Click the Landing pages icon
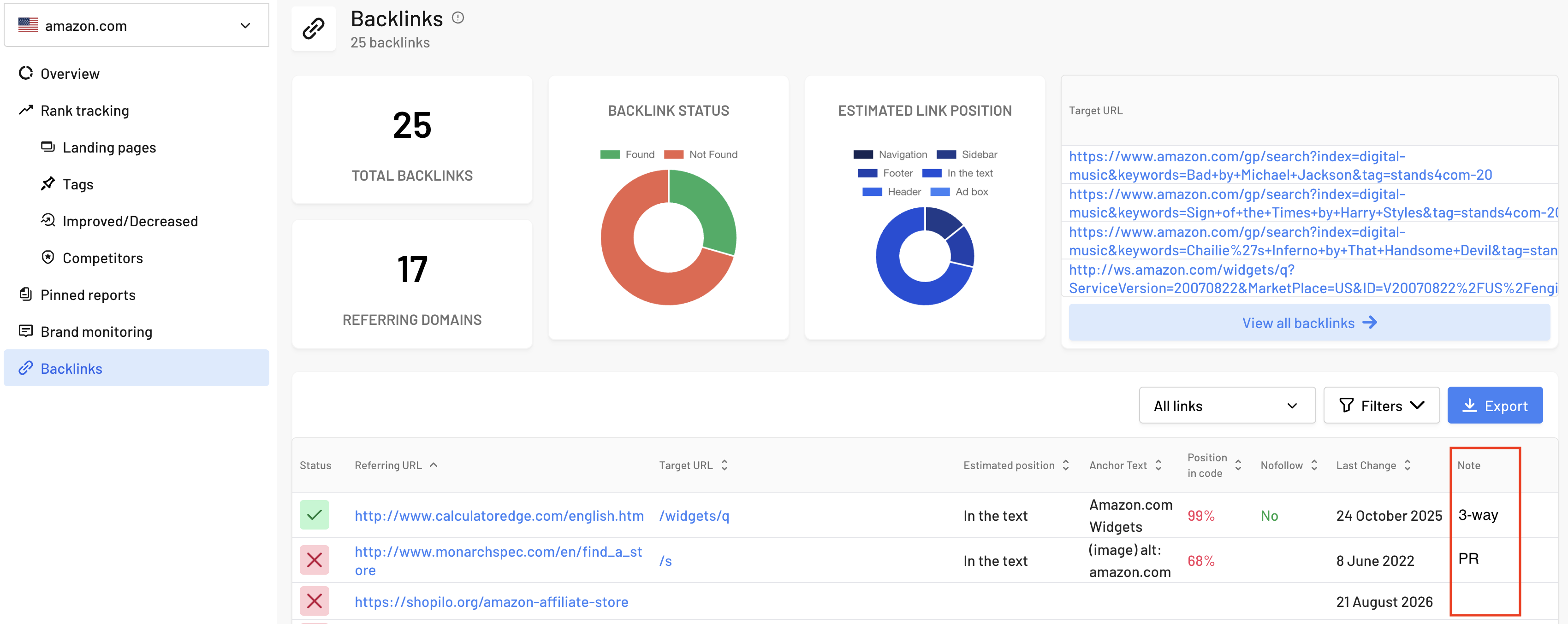Image resolution: width=1568 pixels, height=624 pixels. tap(48, 147)
